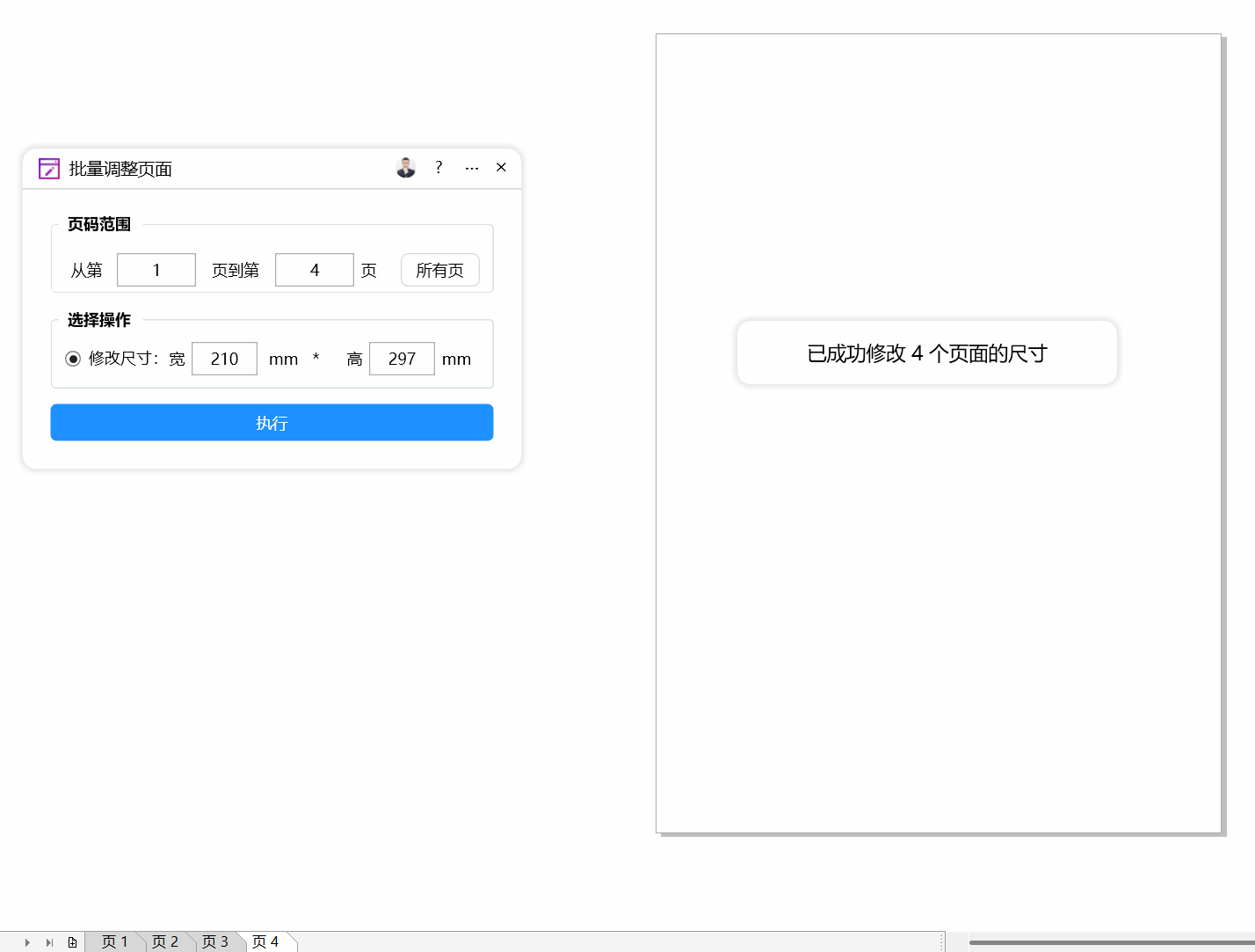Click the purple 批量调整页面 app icon

point(49,169)
